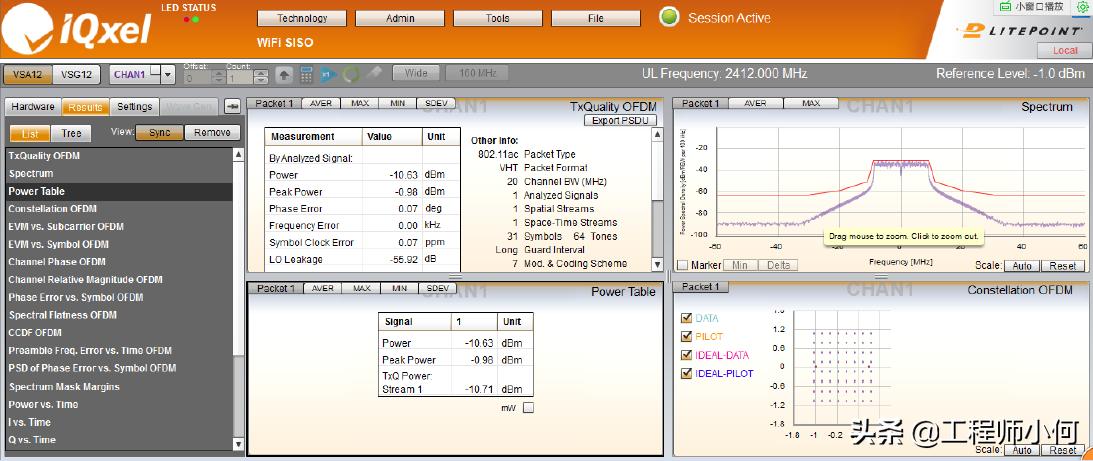
Task: Open the Technology menu
Action: [302, 18]
